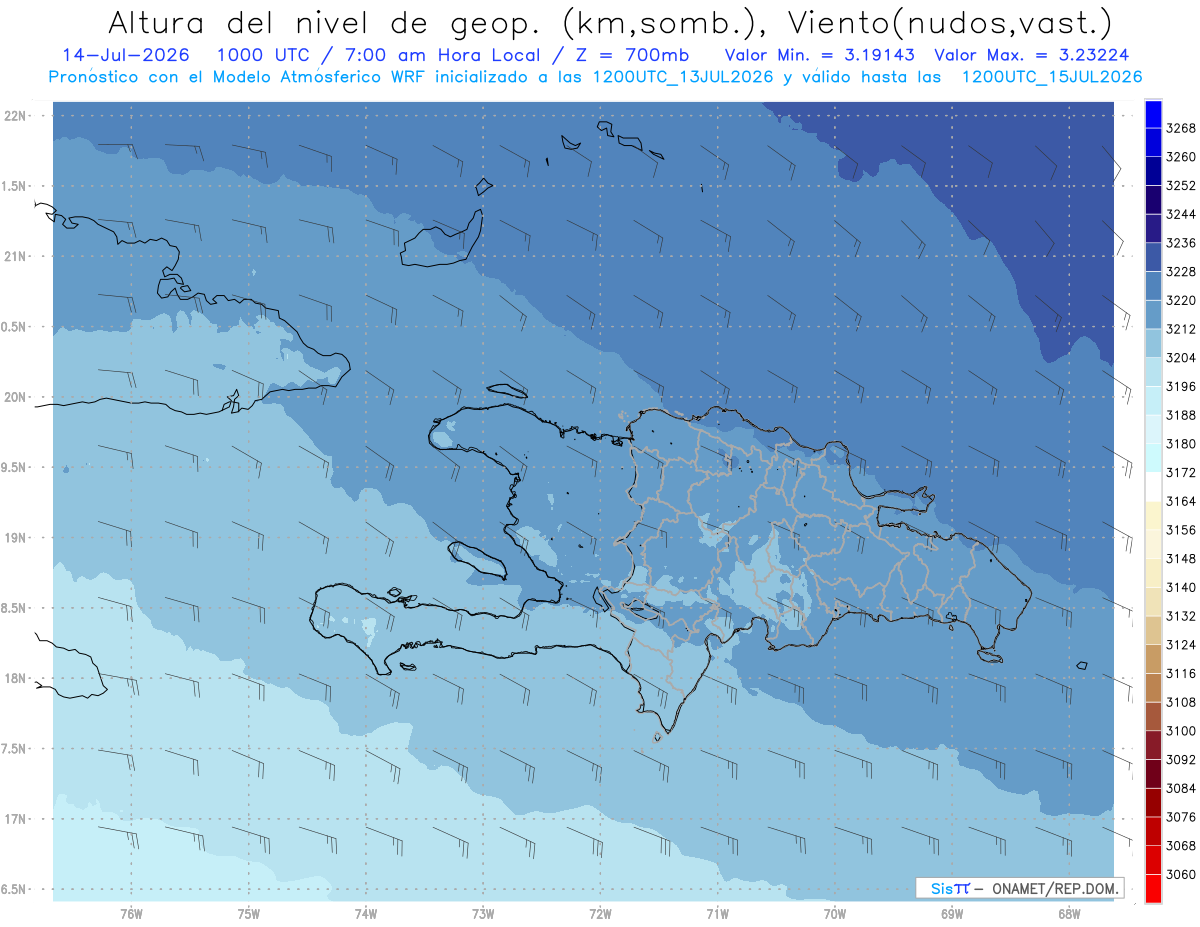Screen dimensions: 1200x927
Task: Click the colorbar label "3196"
Action: [1181, 386]
